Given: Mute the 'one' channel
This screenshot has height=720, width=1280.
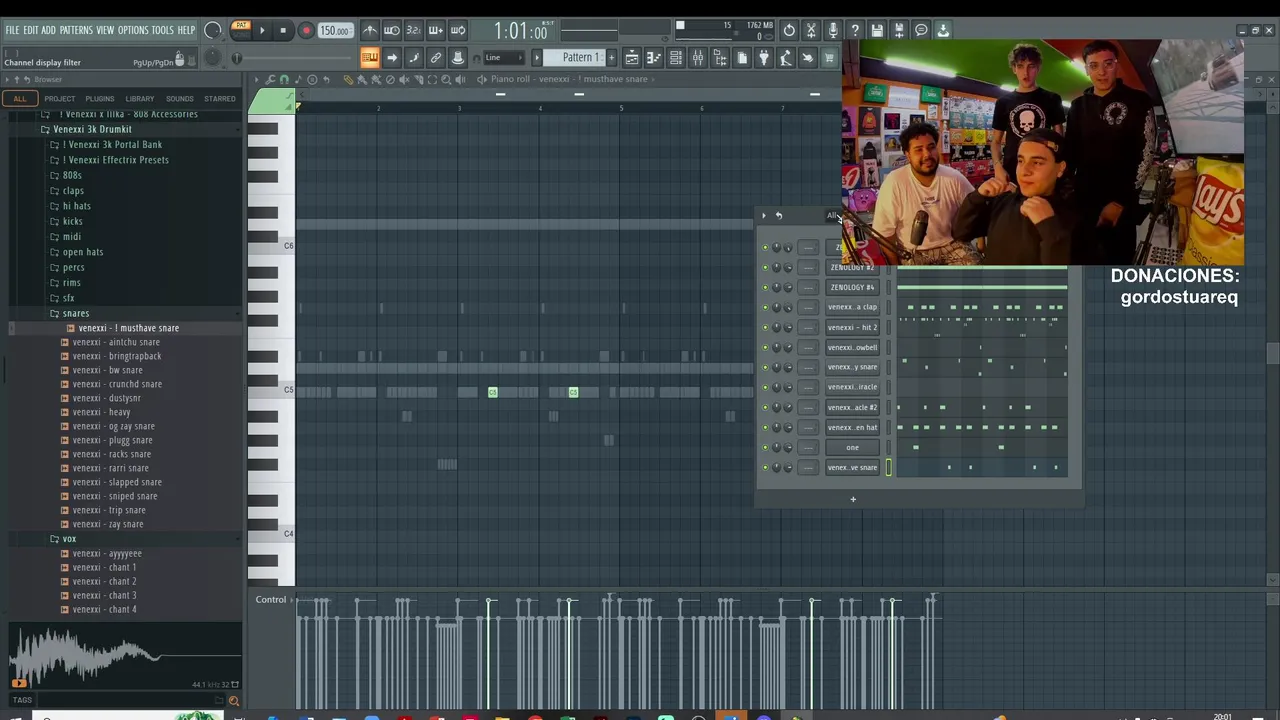Looking at the screenshot, I should coord(765,448).
